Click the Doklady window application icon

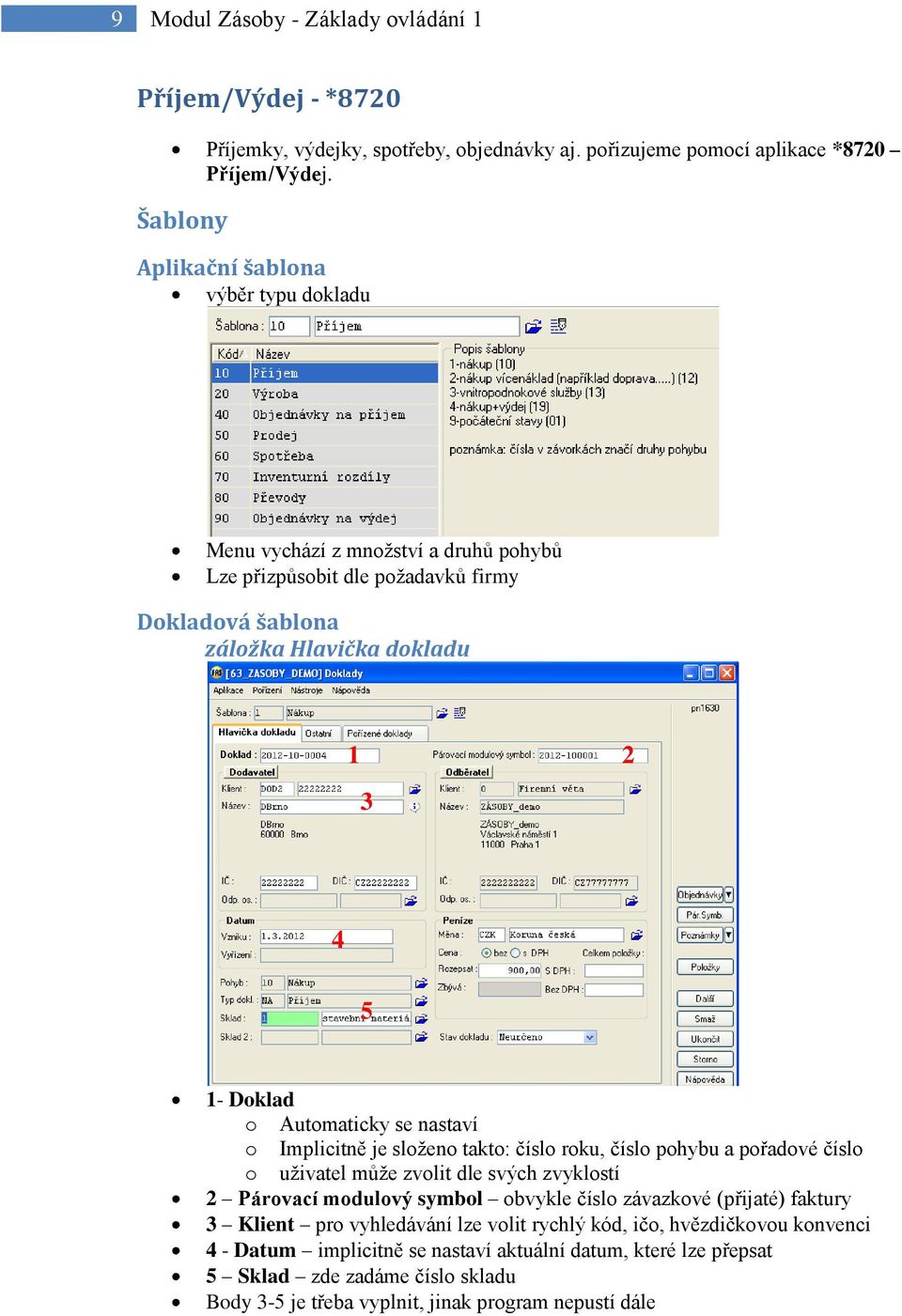[217, 673]
